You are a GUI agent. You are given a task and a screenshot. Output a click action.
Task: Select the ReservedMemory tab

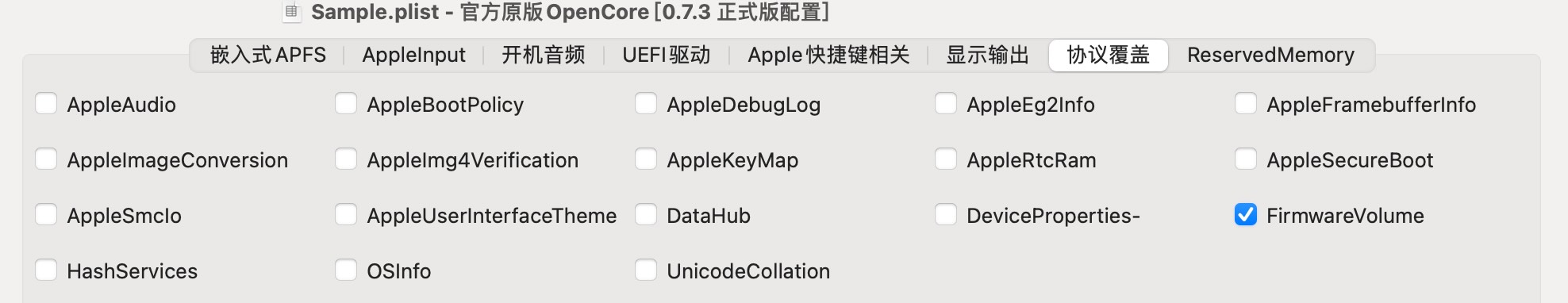point(1270,55)
